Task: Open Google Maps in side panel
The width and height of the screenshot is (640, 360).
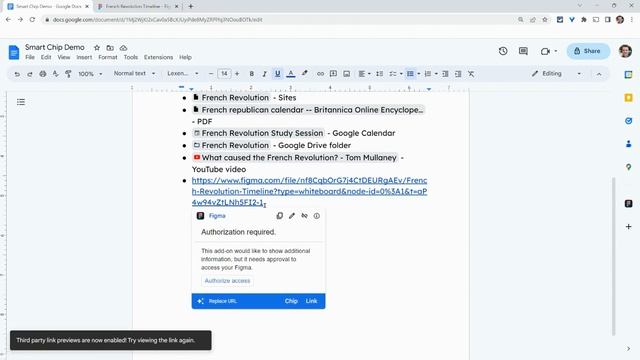Action: (x=629, y=167)
